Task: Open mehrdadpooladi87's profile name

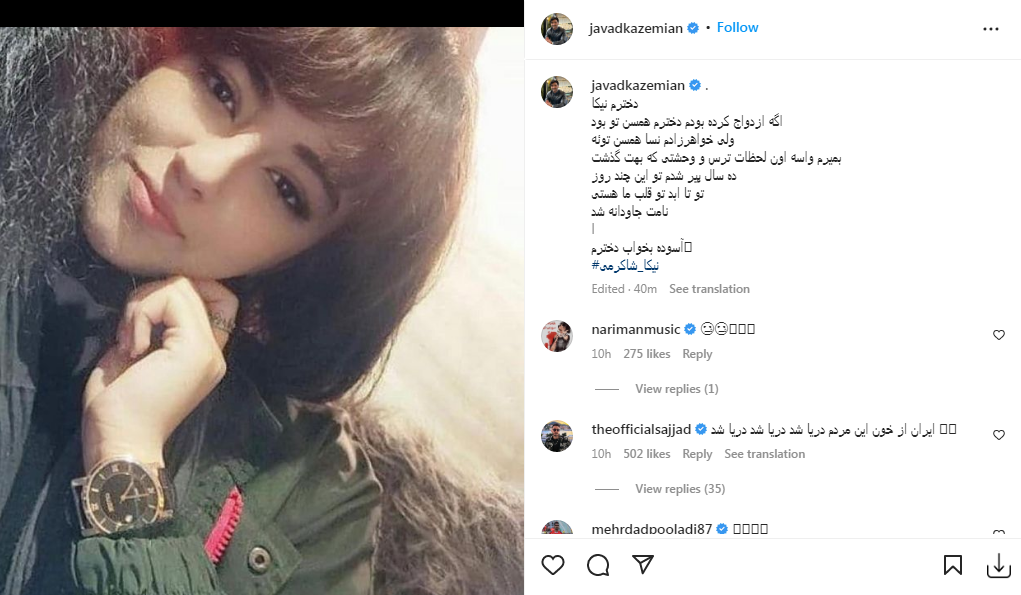Action: [x=651, y=529]
